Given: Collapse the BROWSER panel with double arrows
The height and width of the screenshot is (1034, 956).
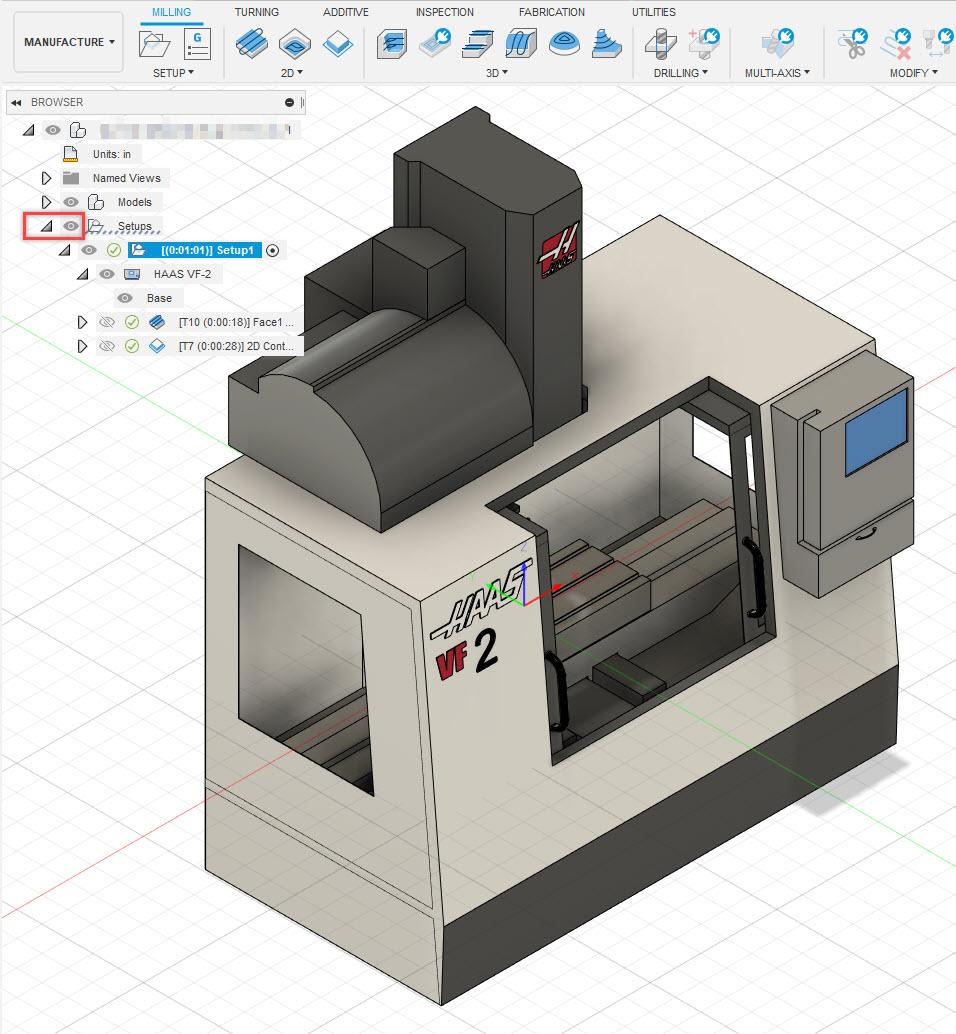Looking at the screenshot, I should click(16, 102).
